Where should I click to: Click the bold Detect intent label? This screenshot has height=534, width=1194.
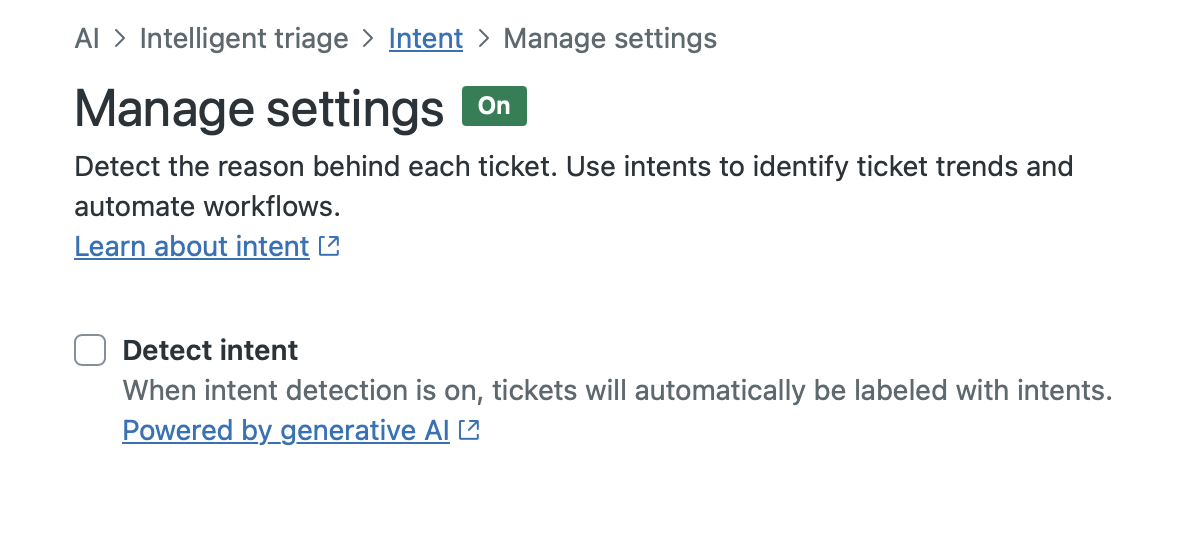210,350
